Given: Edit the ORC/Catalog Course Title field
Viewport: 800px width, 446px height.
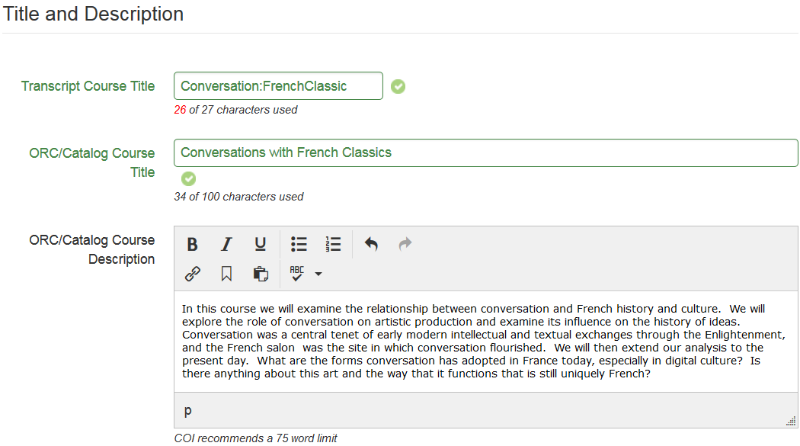Looking at the screenshot, I should coord(486,153).
